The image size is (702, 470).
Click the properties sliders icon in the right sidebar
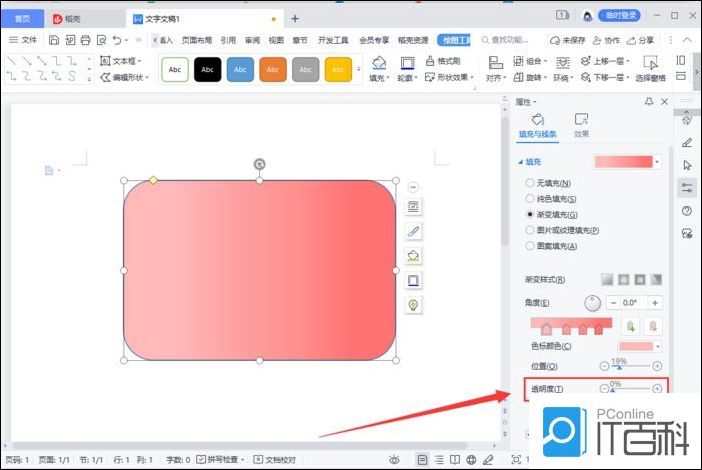point(687,188)
